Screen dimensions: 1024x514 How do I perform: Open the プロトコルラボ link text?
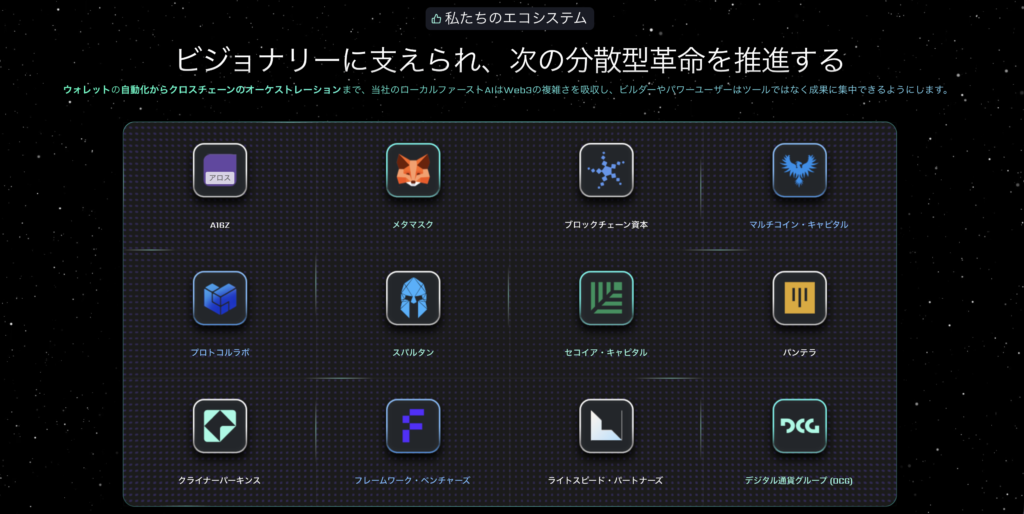220,353
